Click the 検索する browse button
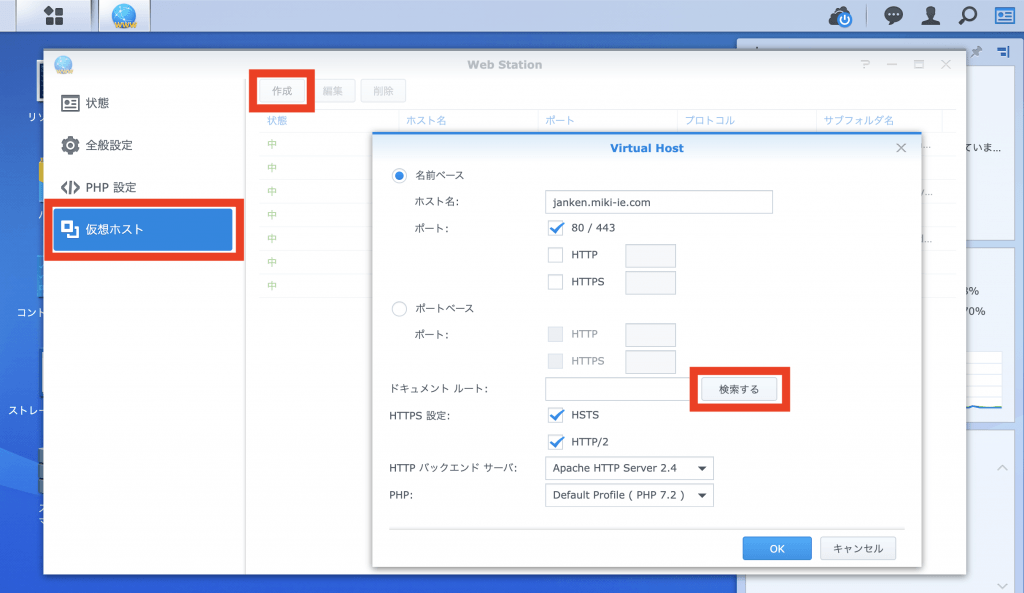This screenshot has width=1024, height=593. pyautogui.click(x=739, y=390)
